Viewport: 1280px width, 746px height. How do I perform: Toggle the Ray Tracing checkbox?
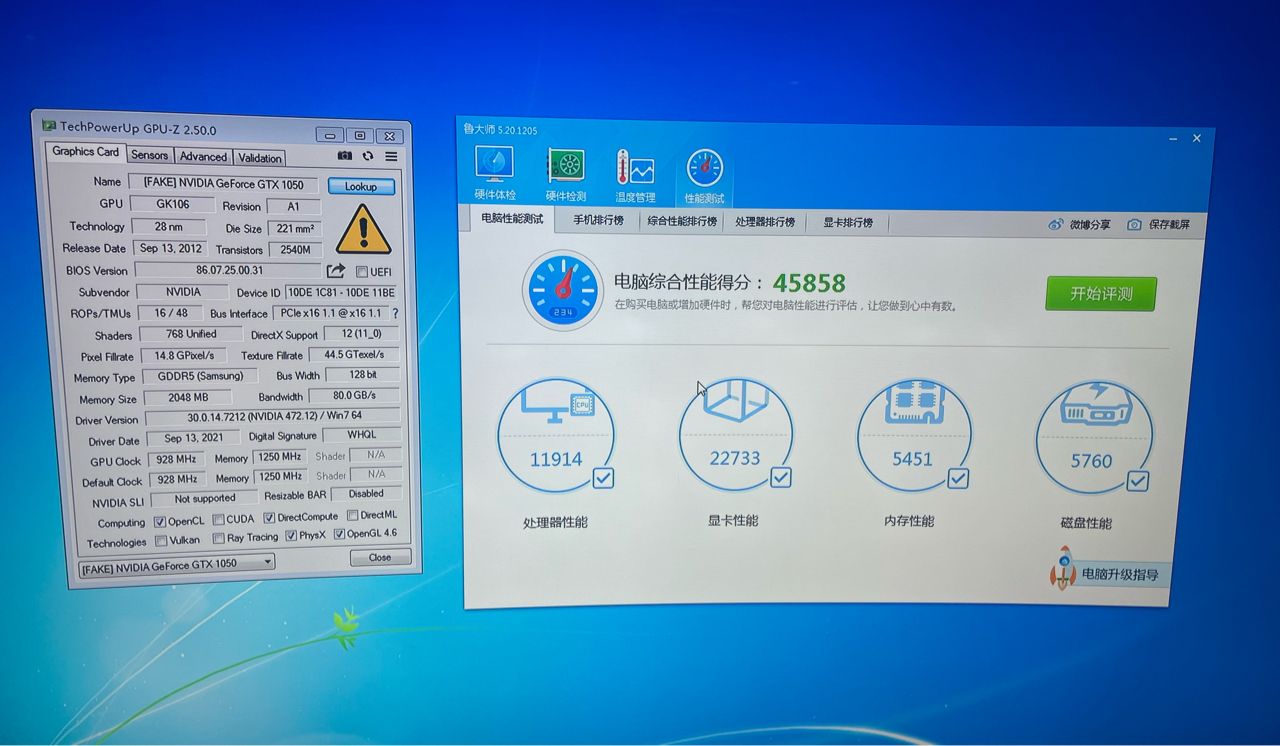click(219, 538)
